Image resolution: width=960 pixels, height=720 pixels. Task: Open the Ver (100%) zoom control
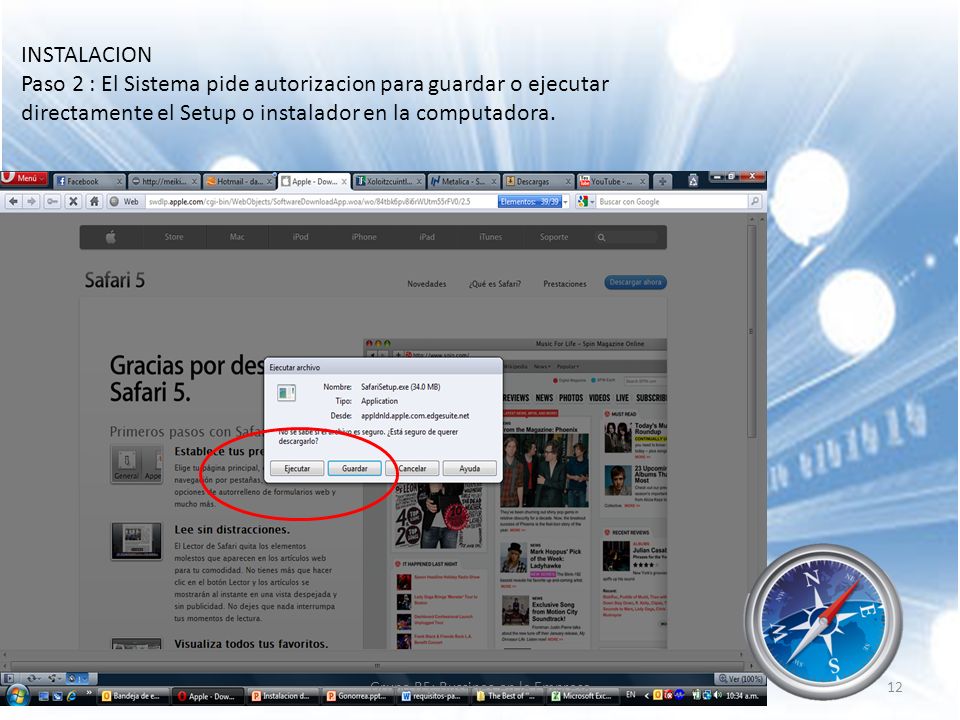coord(740,678)
